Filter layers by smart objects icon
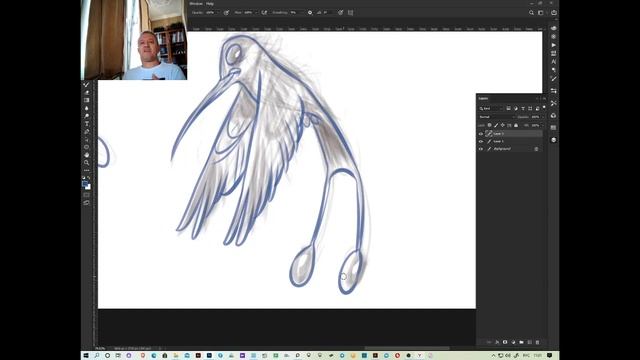Image resolution: width=640 pixels, height=360 pixels. tap(537, 109)
